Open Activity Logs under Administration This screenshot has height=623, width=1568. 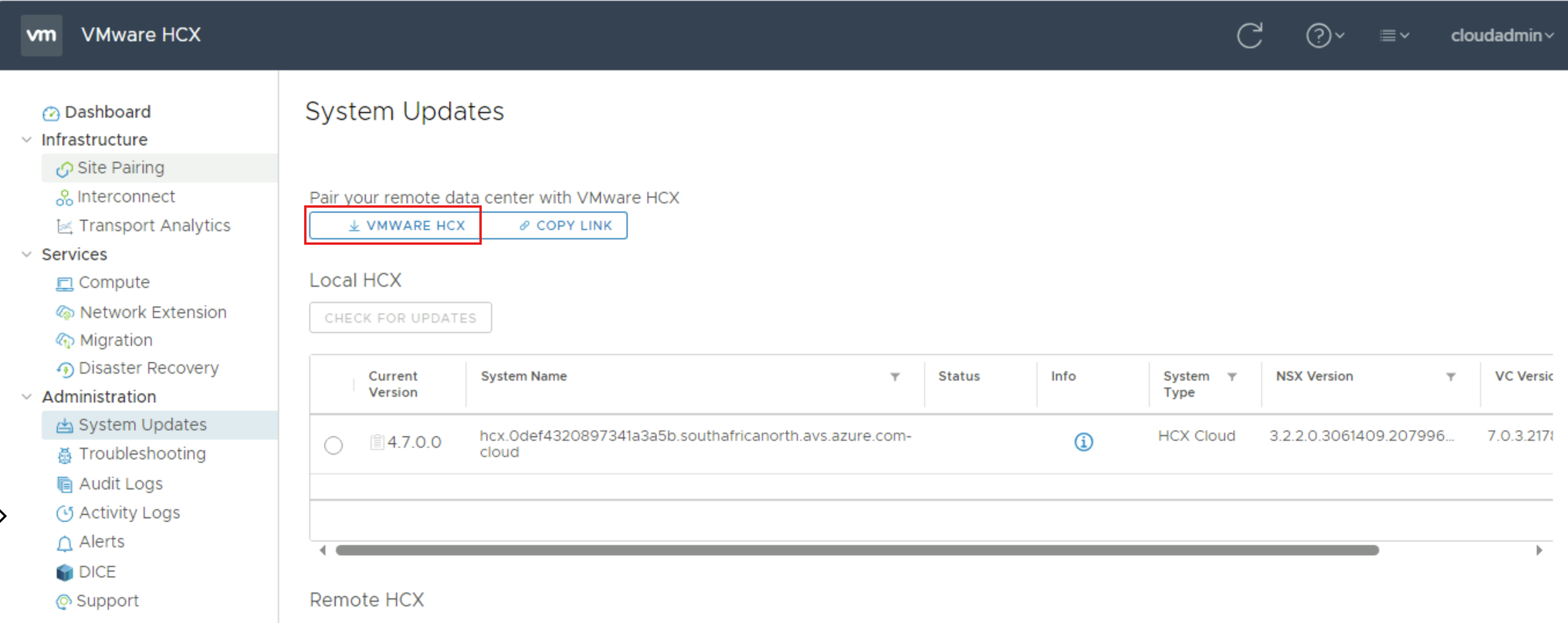click(129, 513)
